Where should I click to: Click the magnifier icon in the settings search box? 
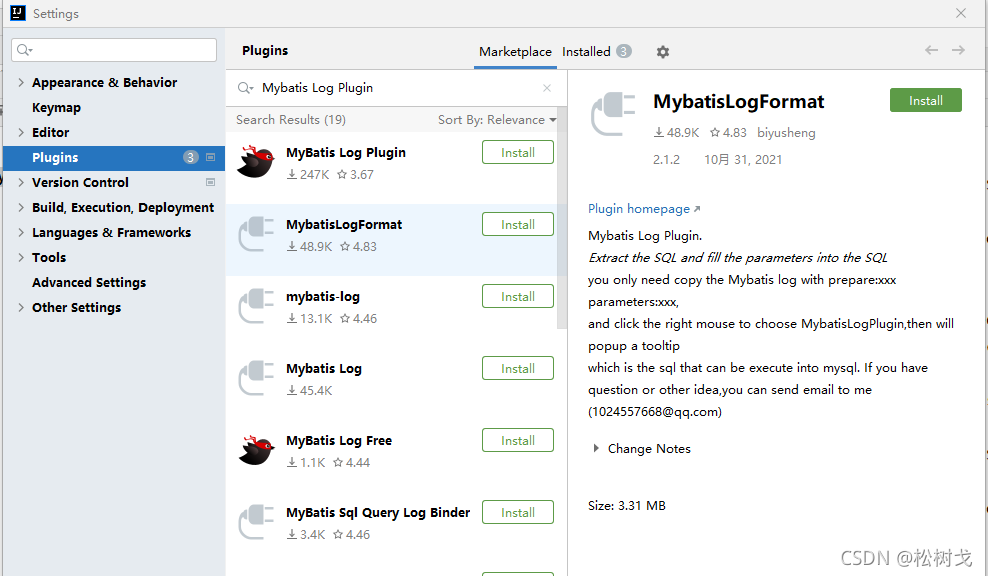click(x=25, y=50)
